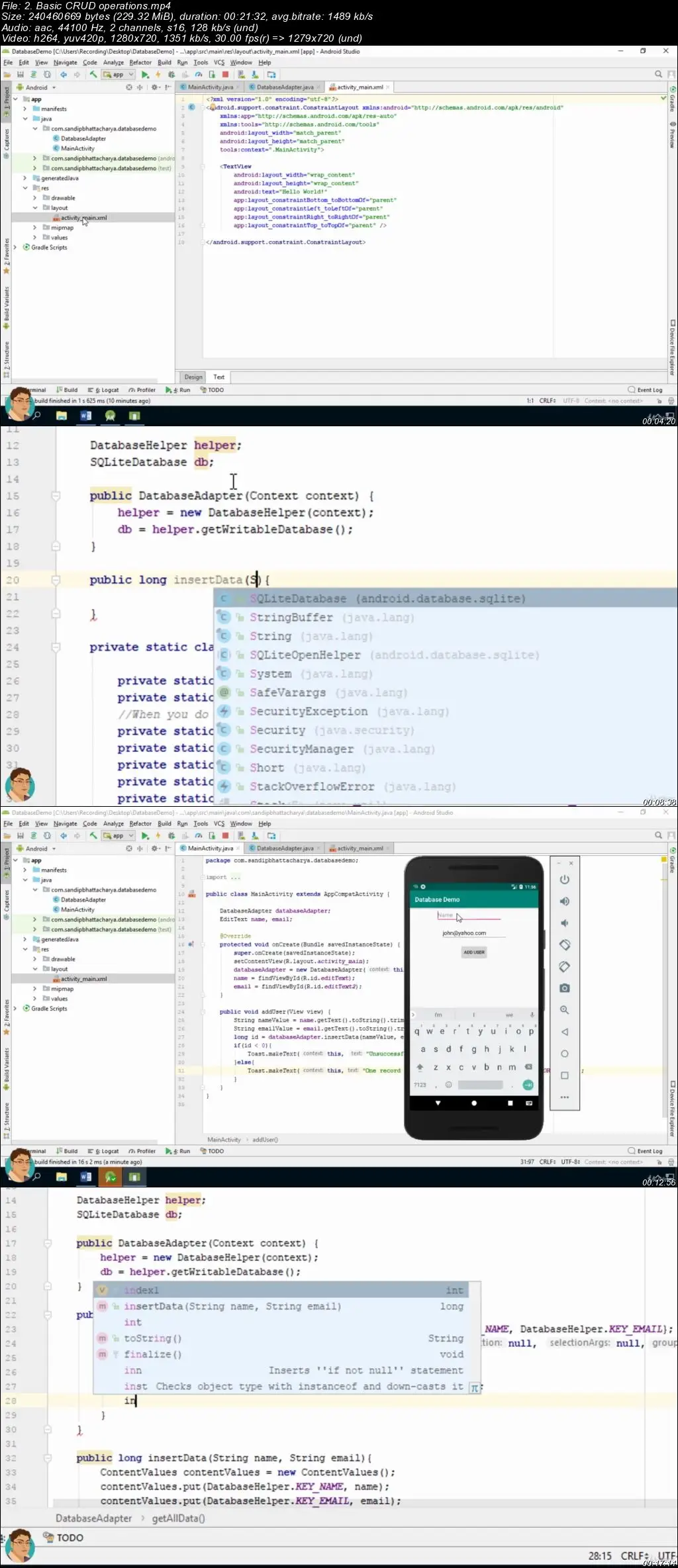Viewport: 678px width, 1568px height.
Task: Click the Back navigation arrow in 00:04:20 frame toolbar
Action: pos(63,75)
